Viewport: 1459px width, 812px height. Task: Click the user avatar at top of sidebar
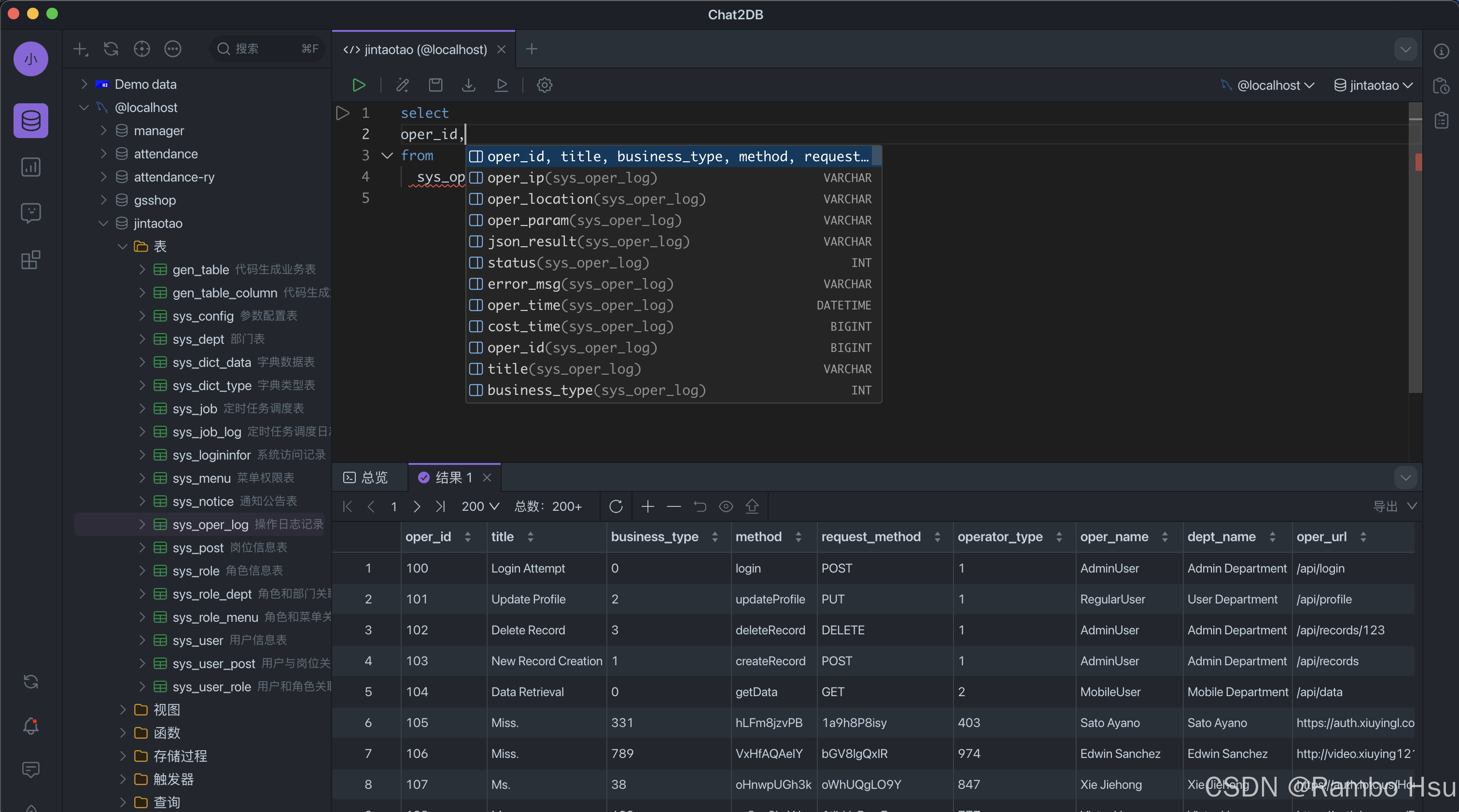tap(30, 58)
